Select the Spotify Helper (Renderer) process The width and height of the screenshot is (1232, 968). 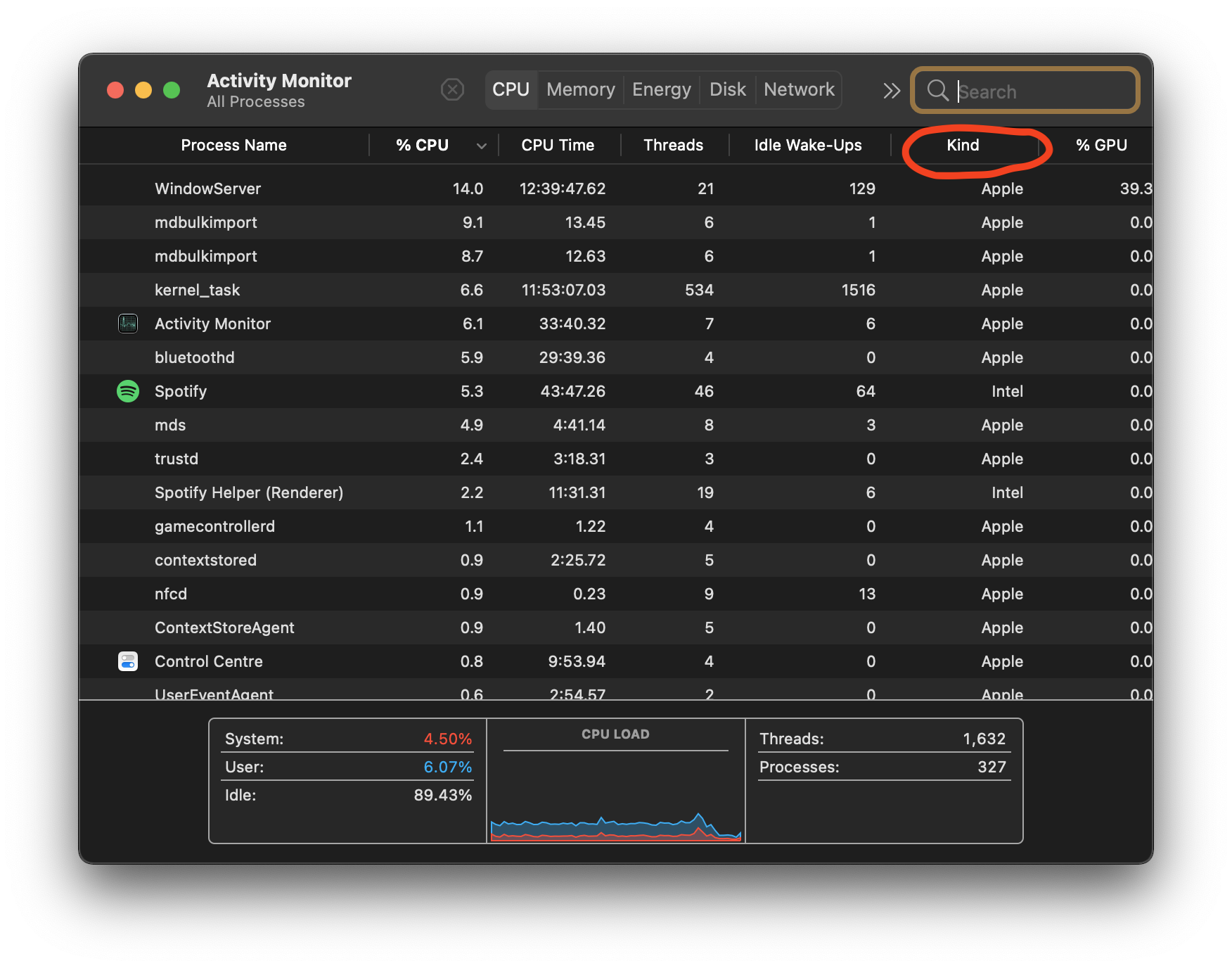tap(249, 492)
